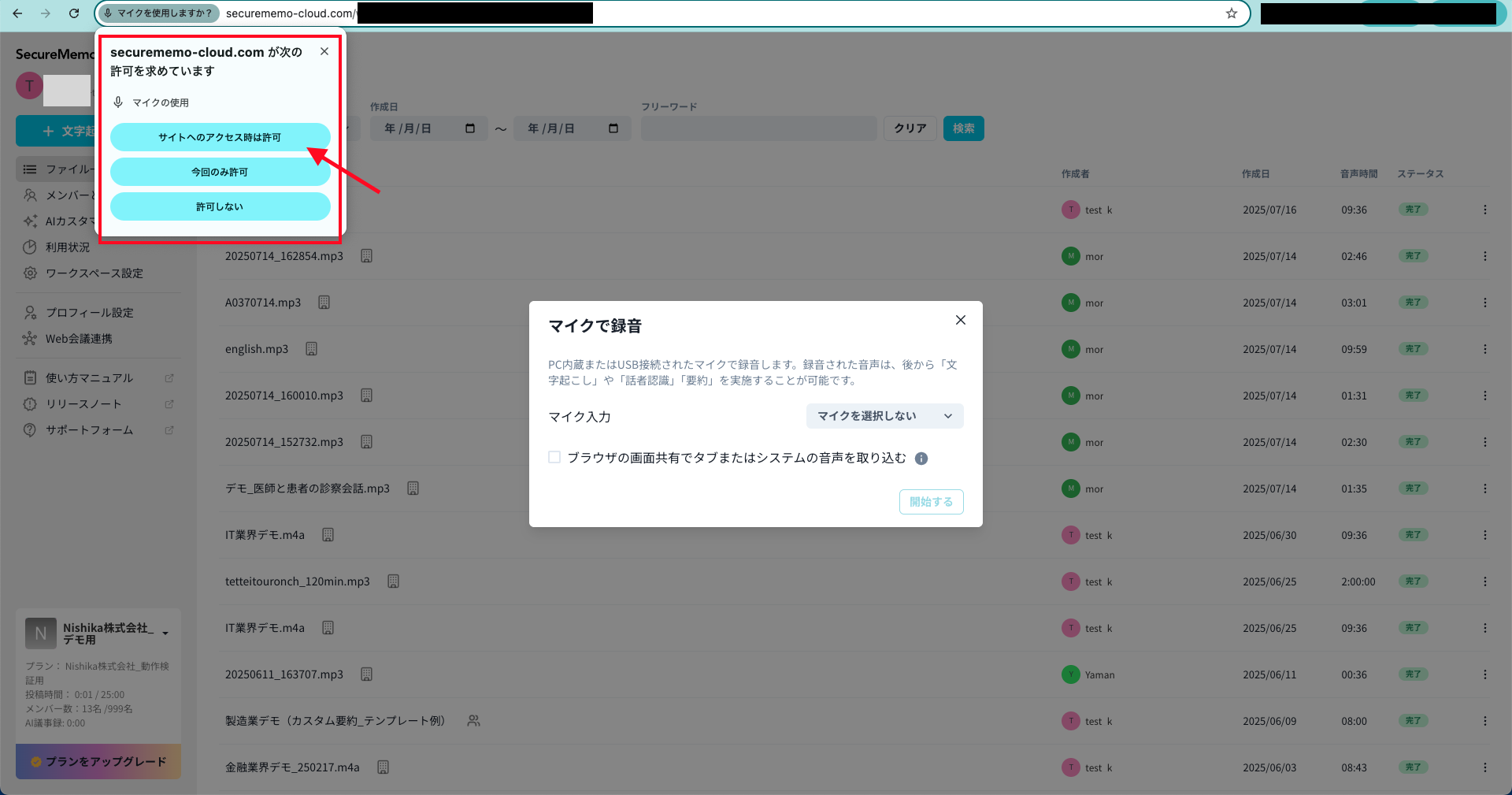Screen dimensions: 1512x795
Task: Open ワークスペース設定 in the sidebar
Action: (x=94, y=273)
